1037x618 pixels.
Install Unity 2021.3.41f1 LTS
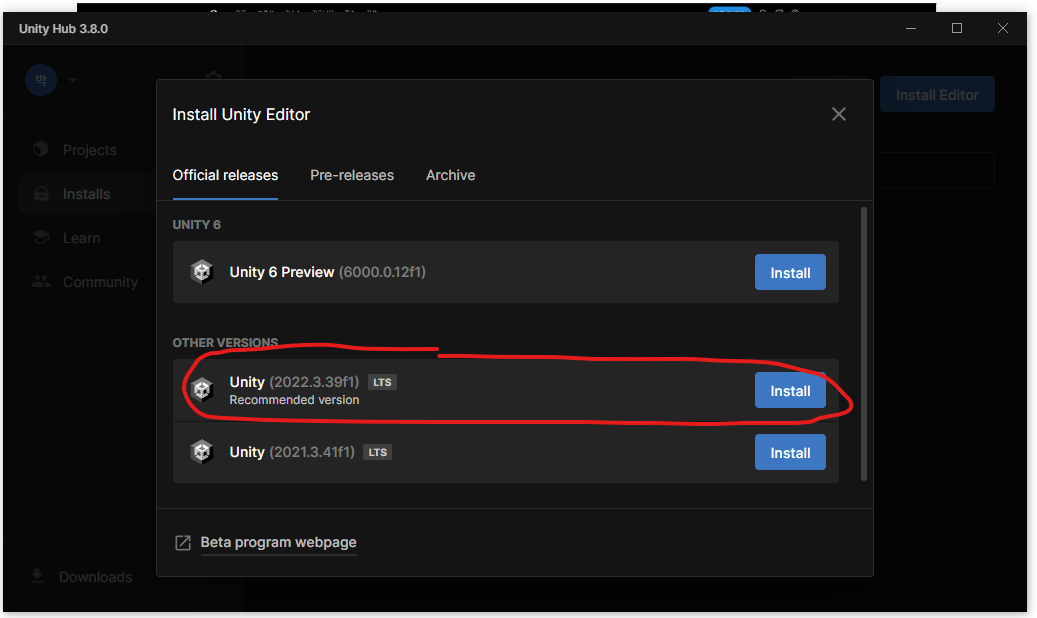(x=790, y=453)
